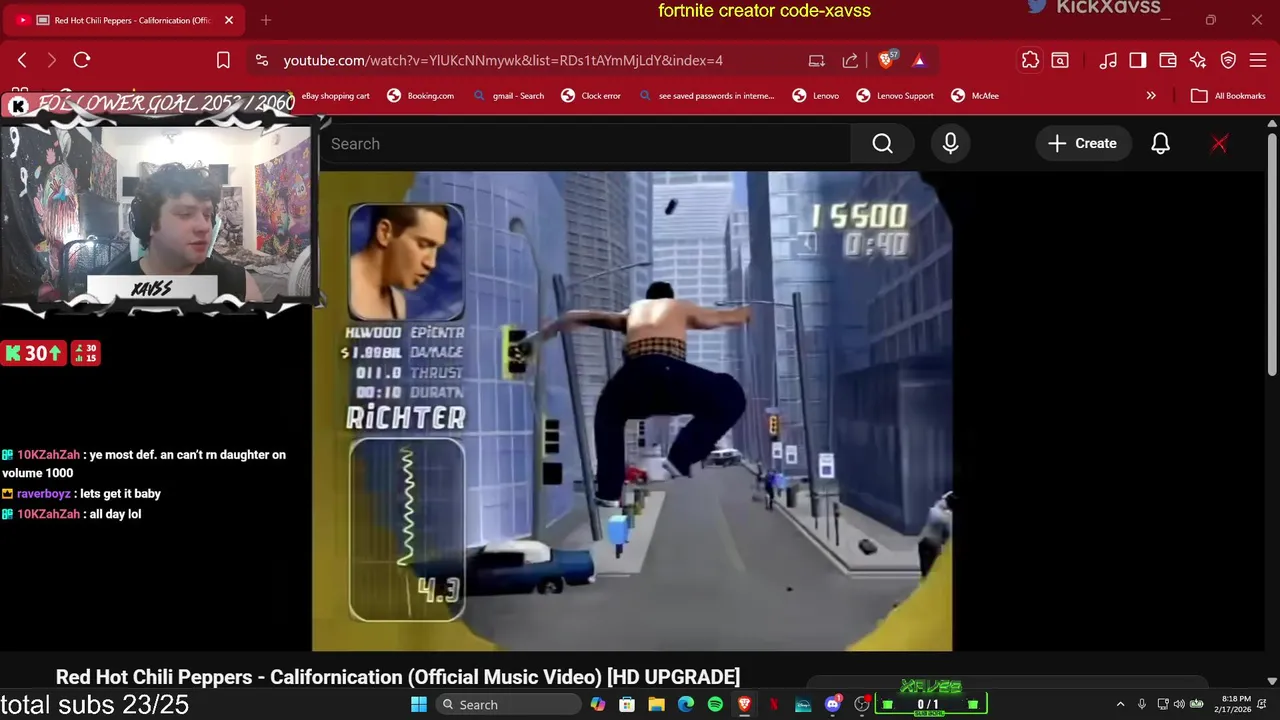Share this page using share icon
The image size is (1280, 720).
(x=850, y=60)
